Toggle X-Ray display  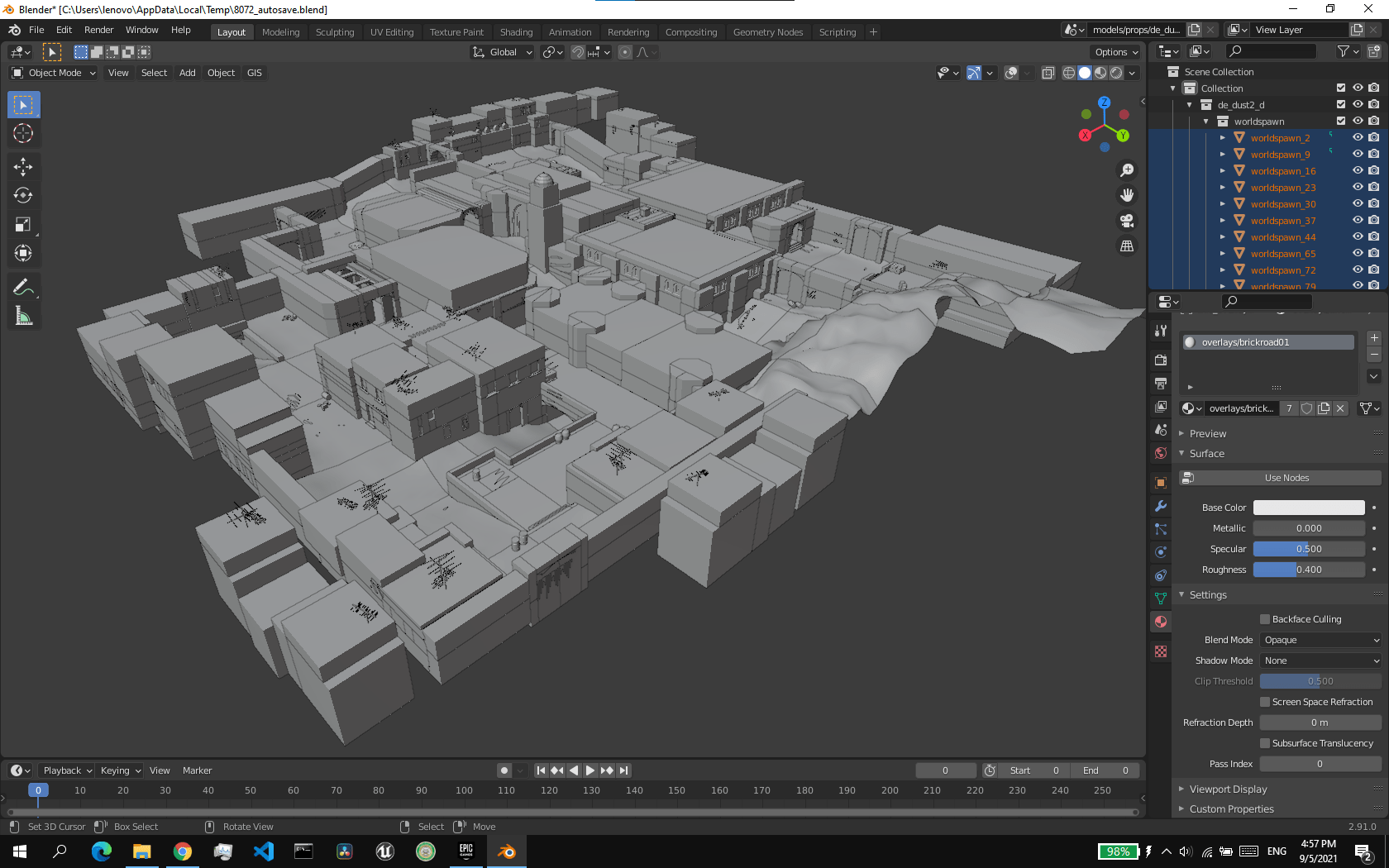click(x=1048, y=73)
